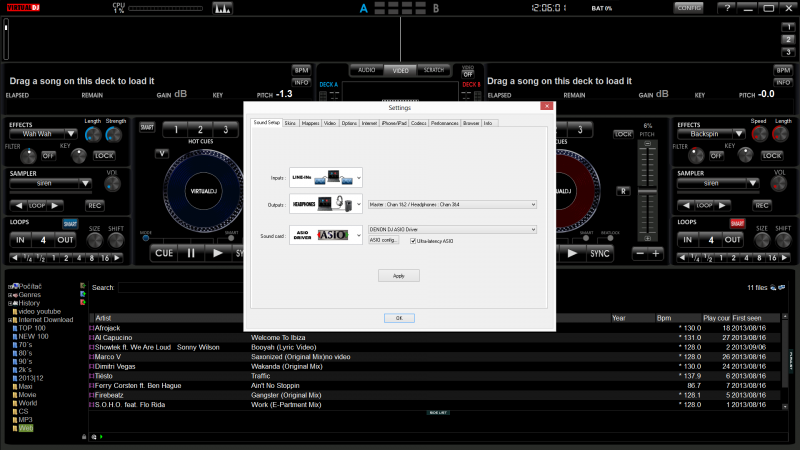Open the Master/Headphones channel output dropdown
The width and height of the screenshot is (800, 450).
click(x=452, y=204)
